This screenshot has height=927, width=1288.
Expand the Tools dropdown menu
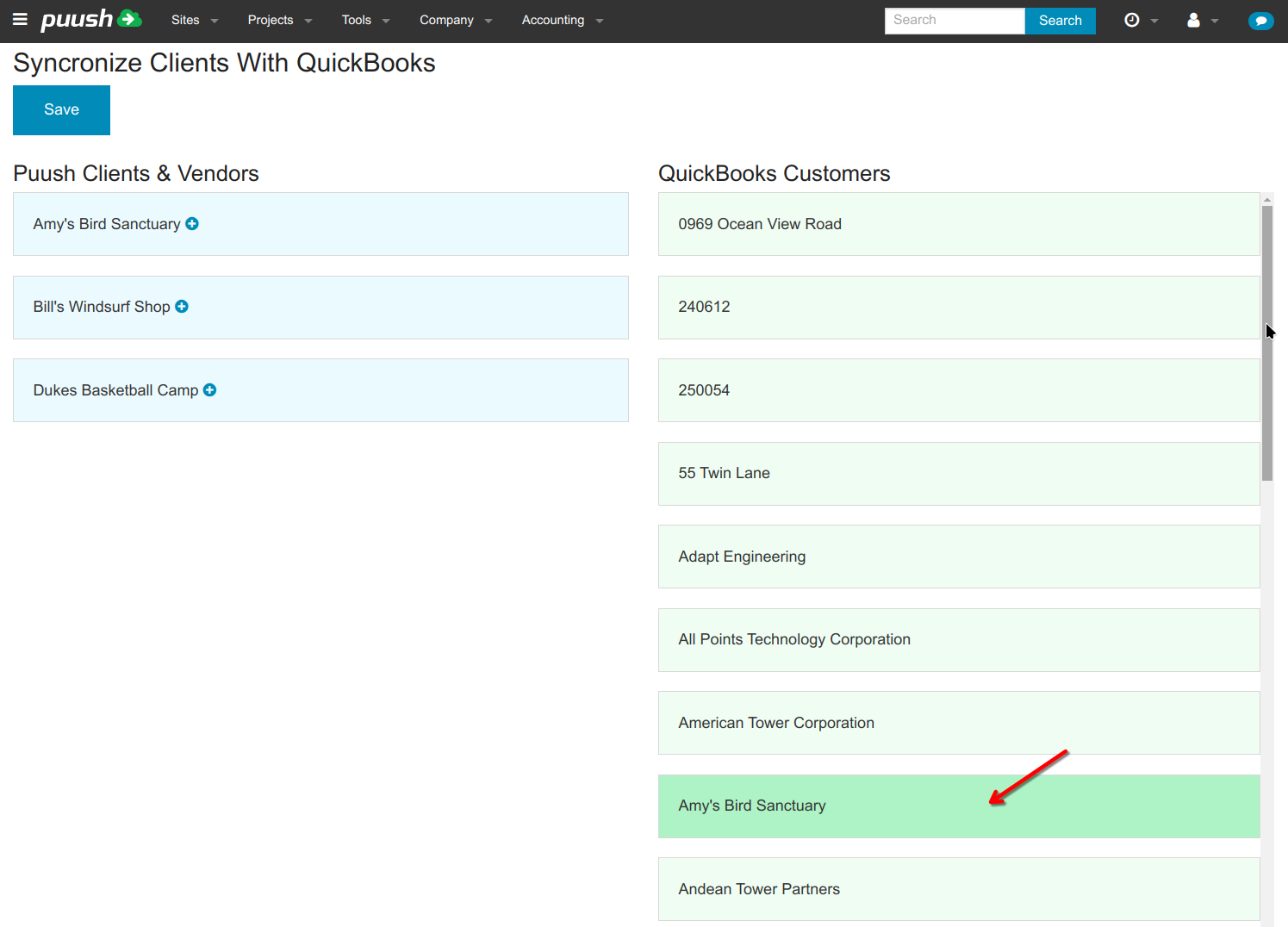[365, 20]
